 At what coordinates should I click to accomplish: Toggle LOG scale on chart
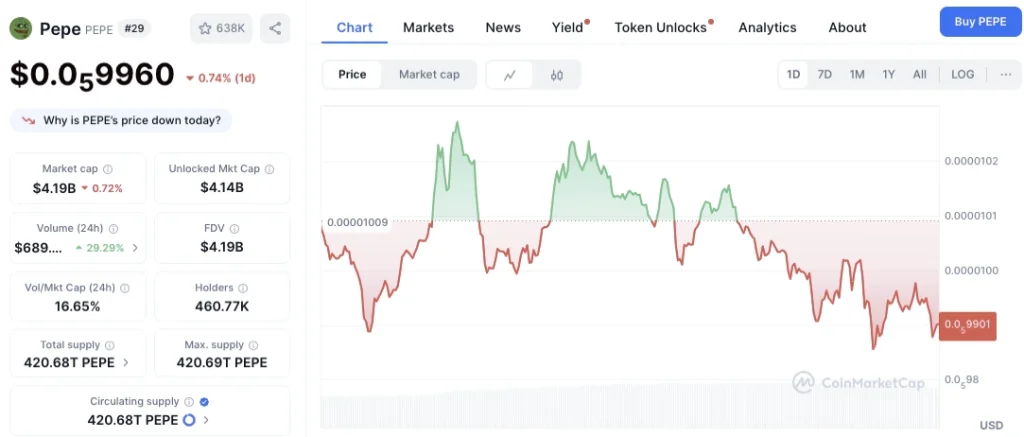click(962, 74)
